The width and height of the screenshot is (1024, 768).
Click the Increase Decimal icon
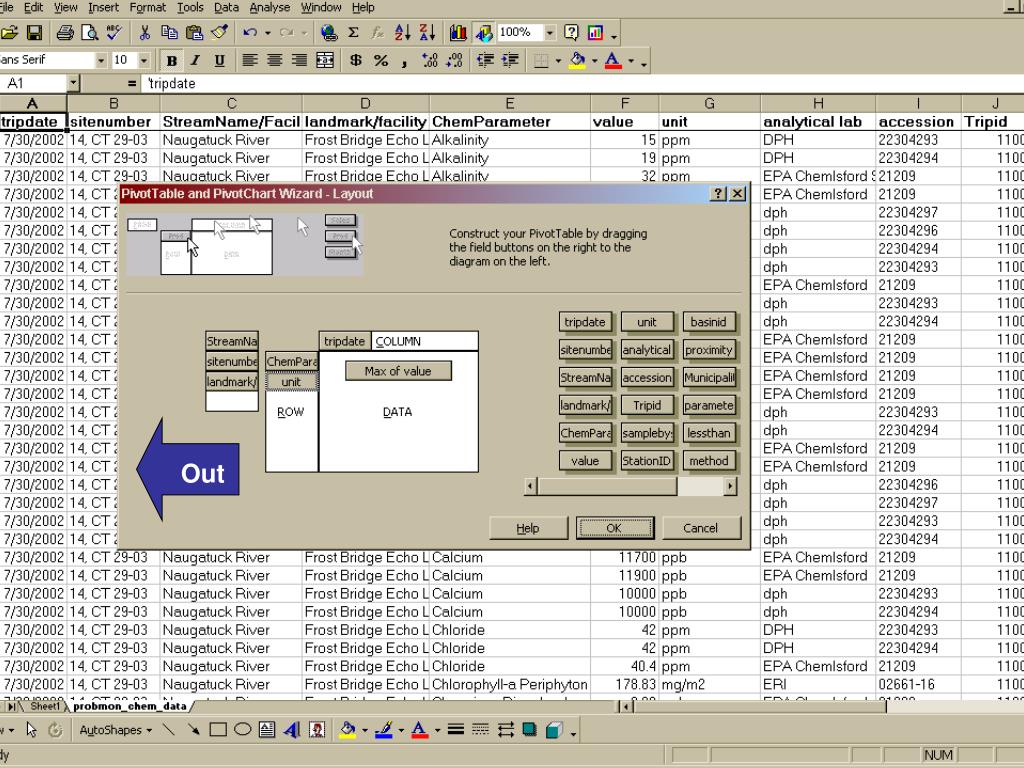430,61
